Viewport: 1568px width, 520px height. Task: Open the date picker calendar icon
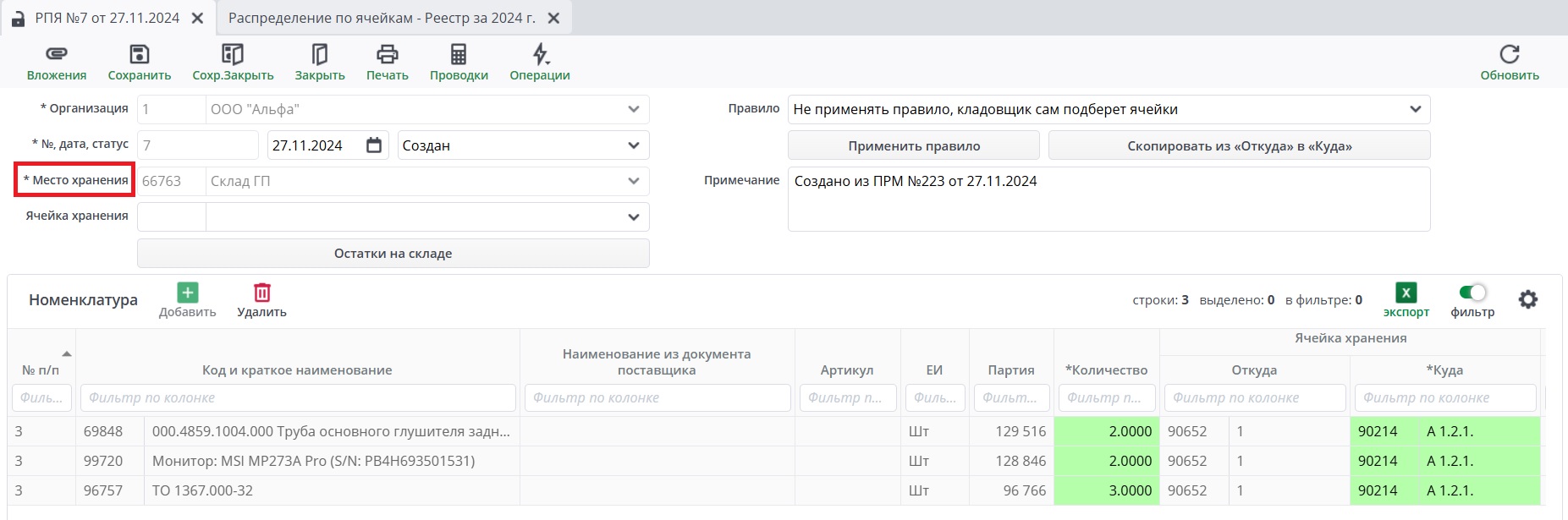(x=373, y=145)
